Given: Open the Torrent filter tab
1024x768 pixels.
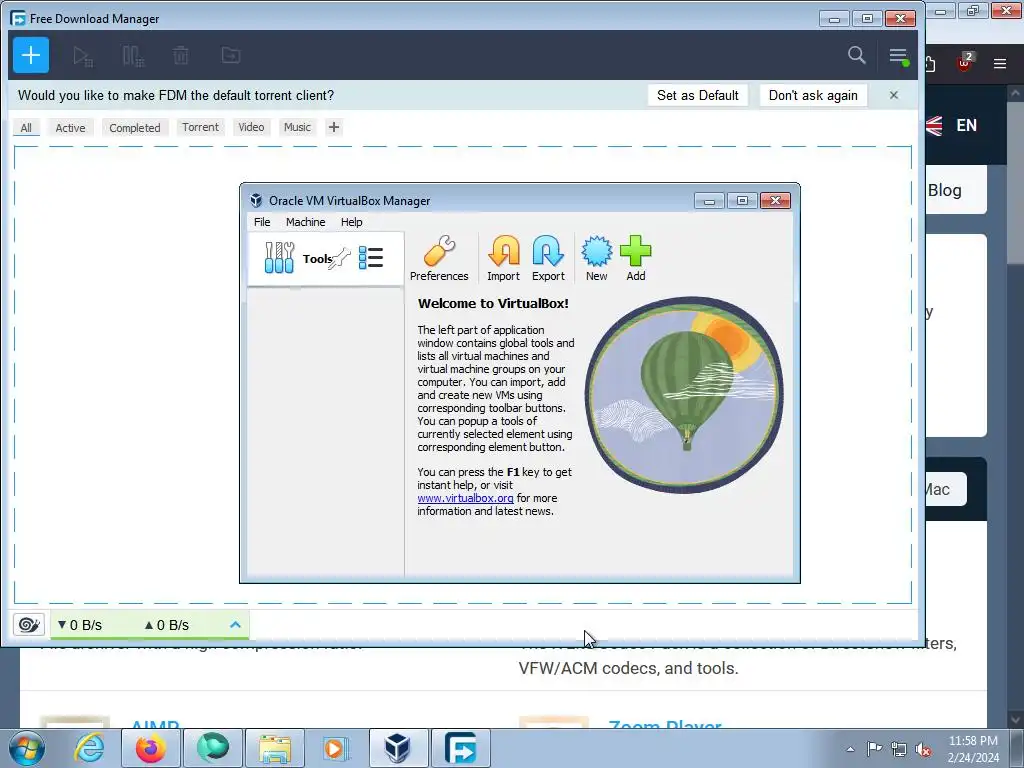Looking at the screenshot, I should [x=200, y=127].
